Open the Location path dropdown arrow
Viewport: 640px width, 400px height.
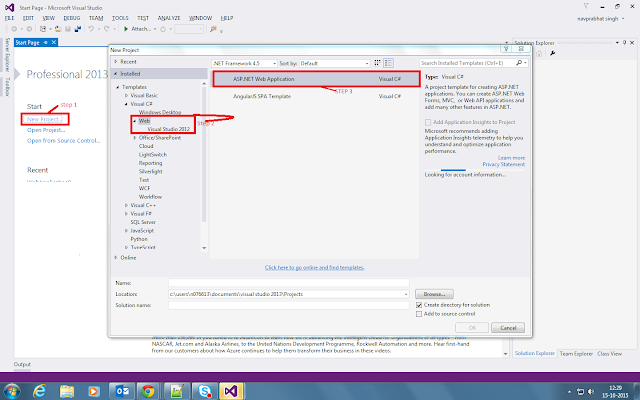(406, 294)
